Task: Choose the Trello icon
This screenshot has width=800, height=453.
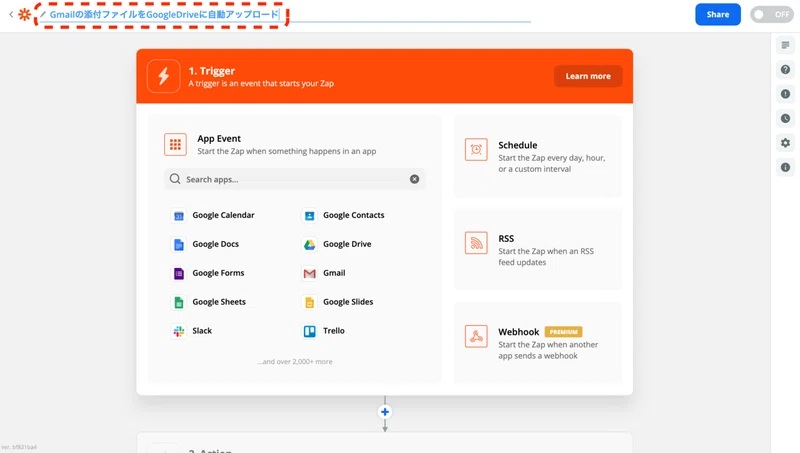Action: pyautogui.click(x=309, y=332)
